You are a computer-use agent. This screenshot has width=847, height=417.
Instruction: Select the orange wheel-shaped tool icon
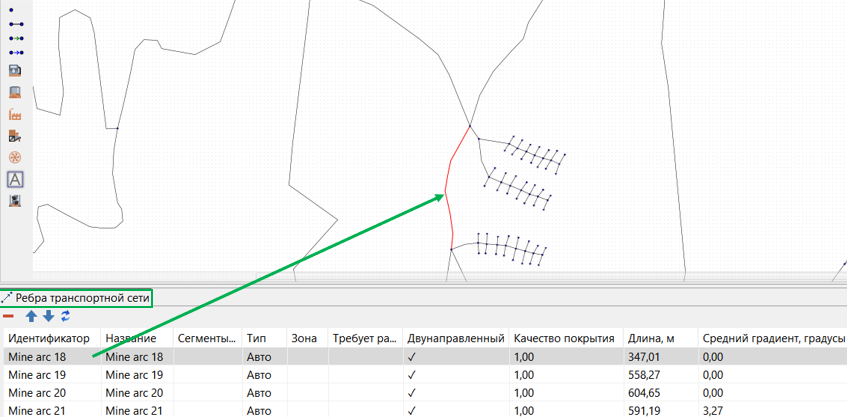point(15,157)
